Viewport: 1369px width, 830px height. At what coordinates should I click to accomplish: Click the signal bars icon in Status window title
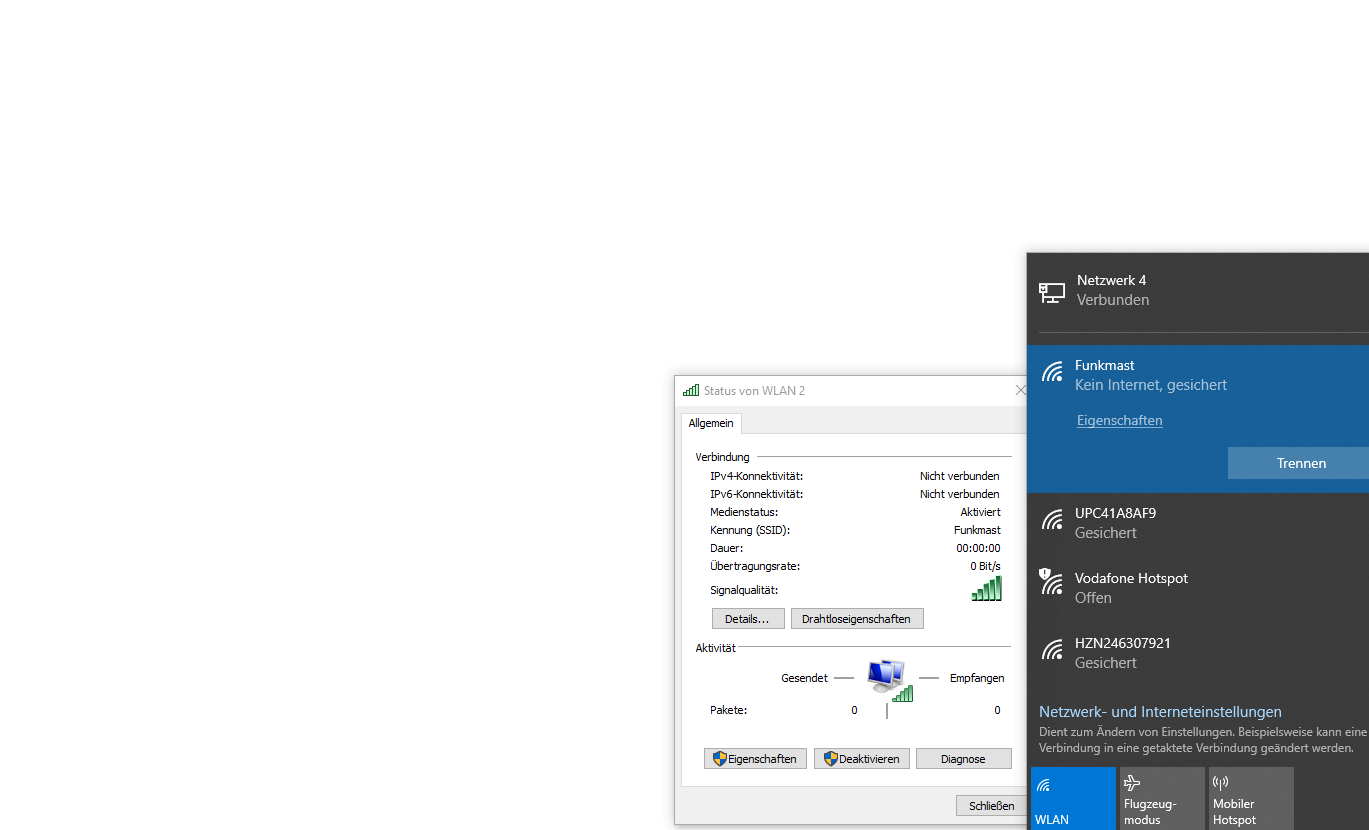(691, 390)
